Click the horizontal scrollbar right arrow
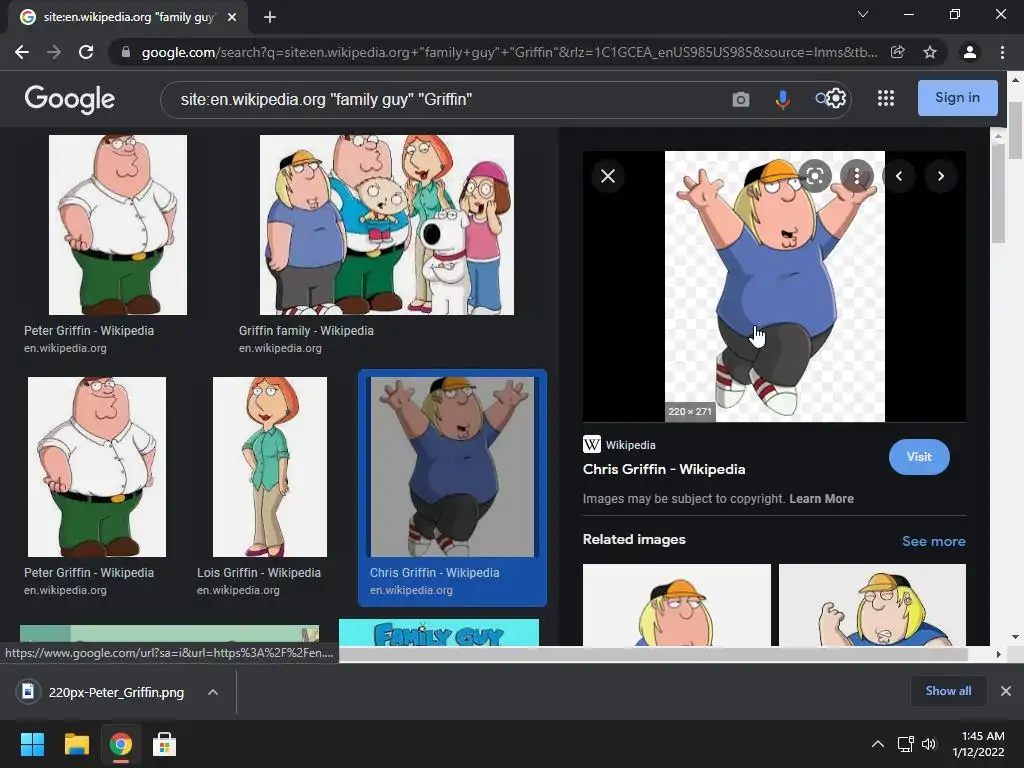 998,654
